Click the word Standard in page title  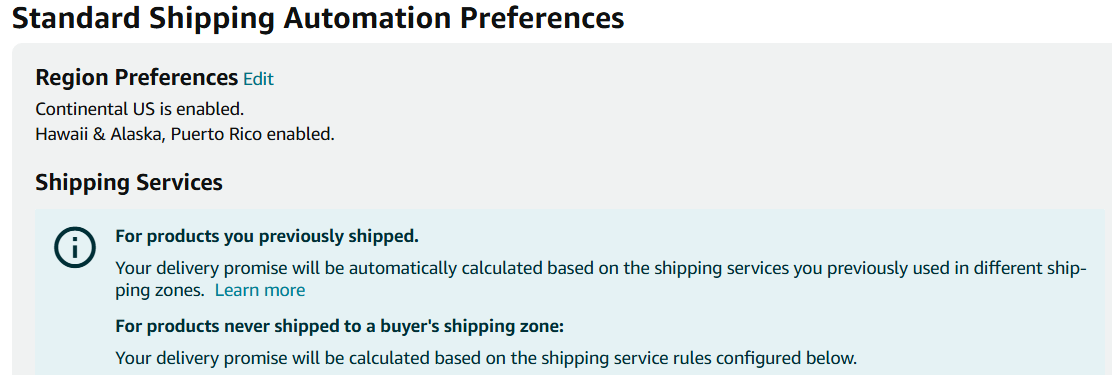pos(77,18)
